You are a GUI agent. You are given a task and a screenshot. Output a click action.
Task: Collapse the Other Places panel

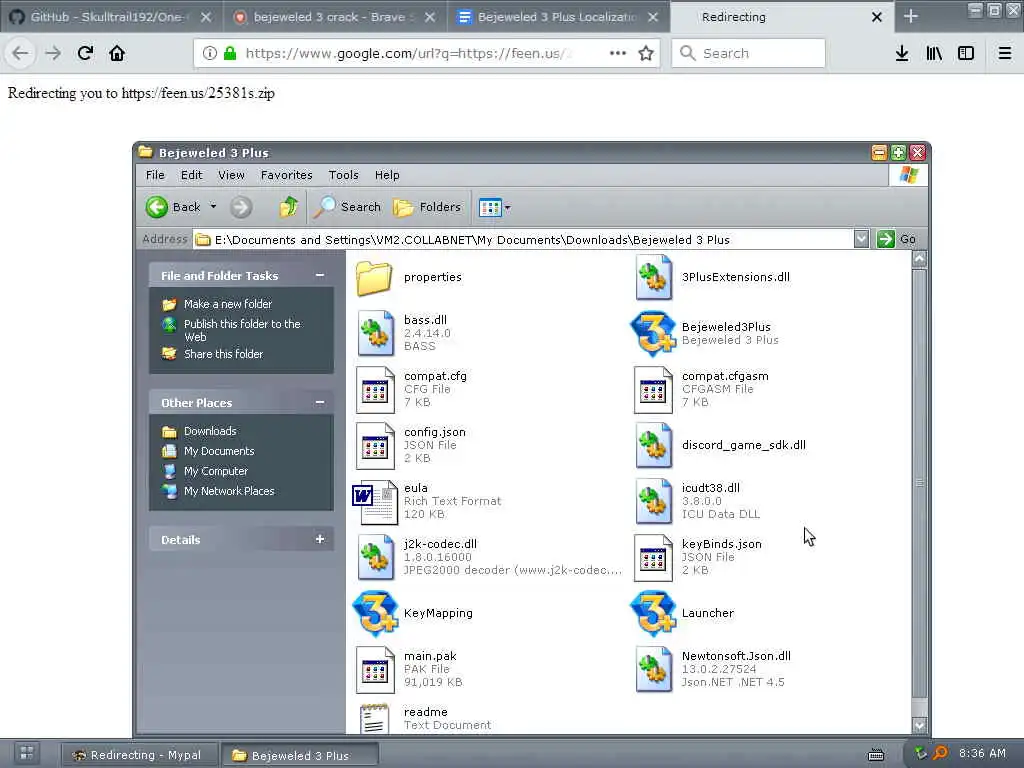coord(320,402)
